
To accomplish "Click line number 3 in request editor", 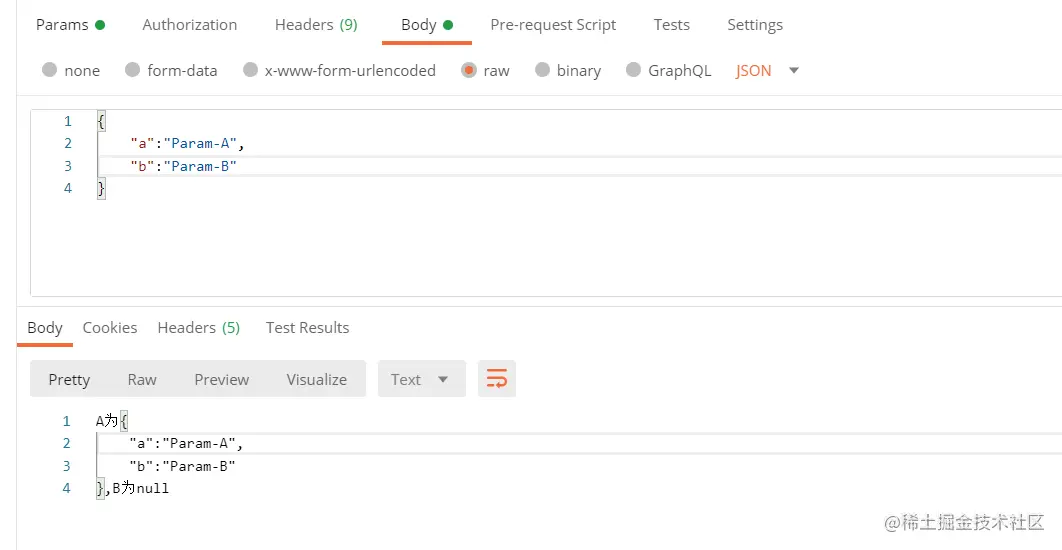I will click(67, 166).
